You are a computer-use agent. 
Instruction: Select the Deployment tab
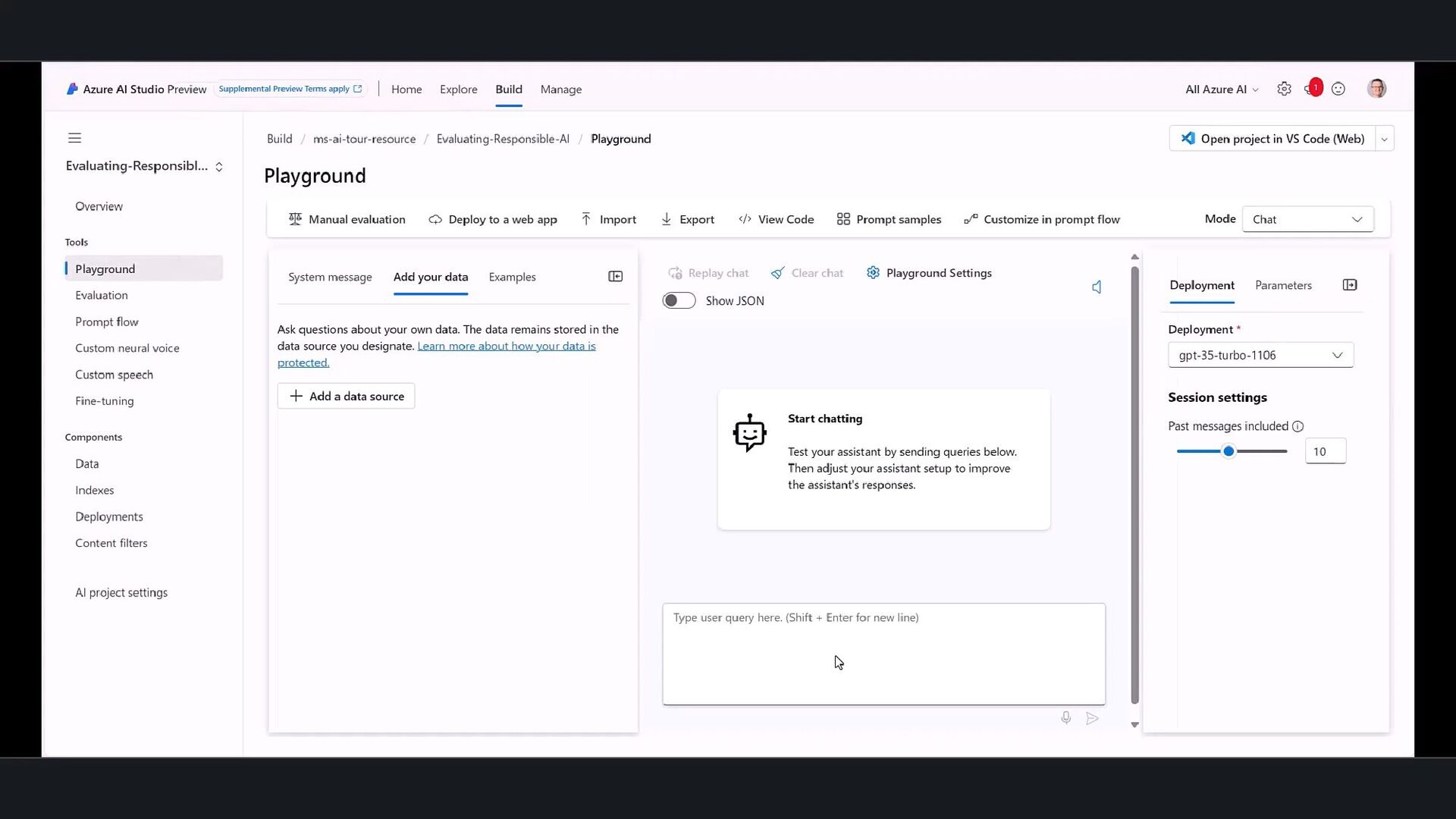point(1202,285)
